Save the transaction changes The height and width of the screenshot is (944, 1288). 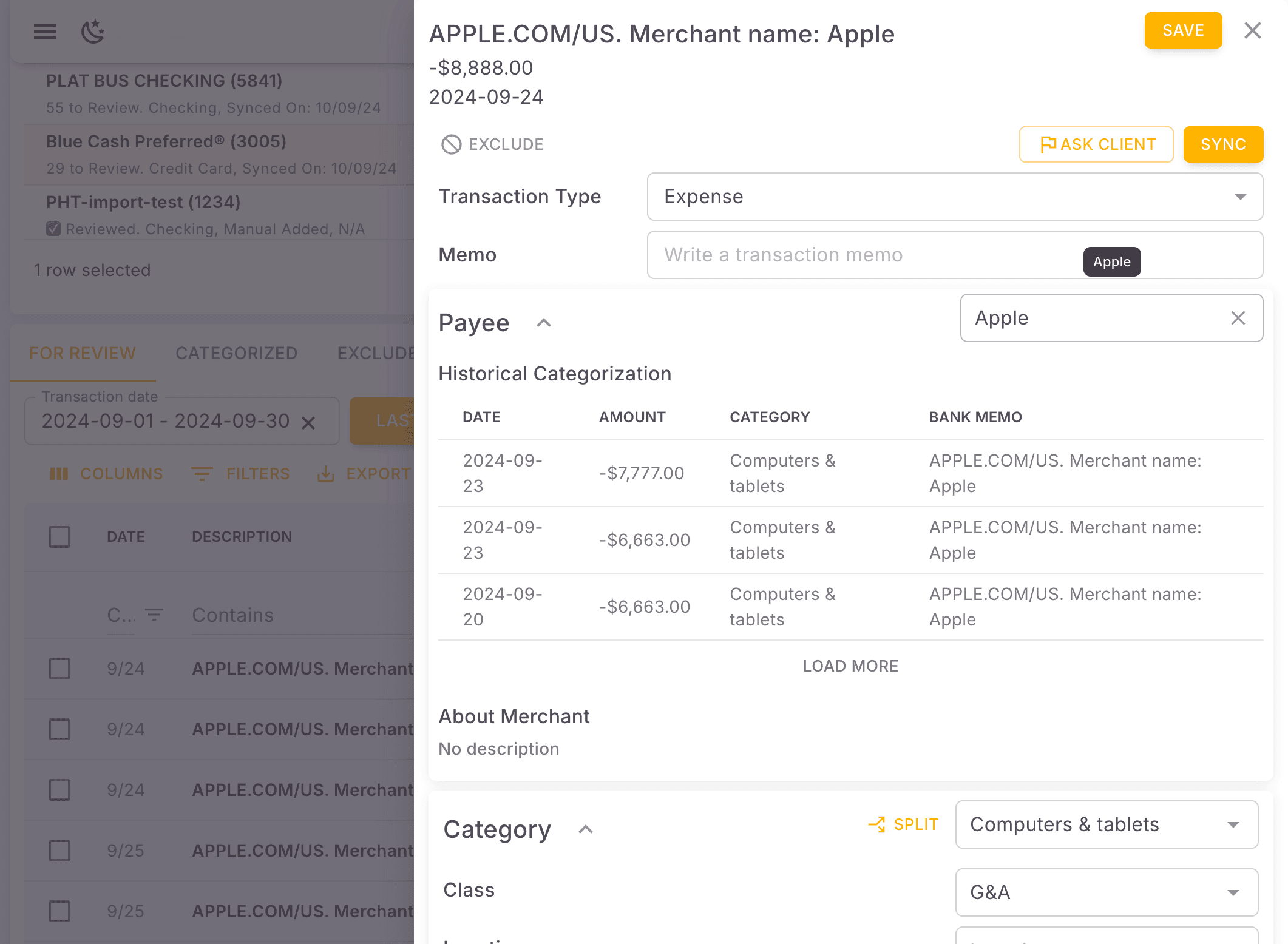1182,30
